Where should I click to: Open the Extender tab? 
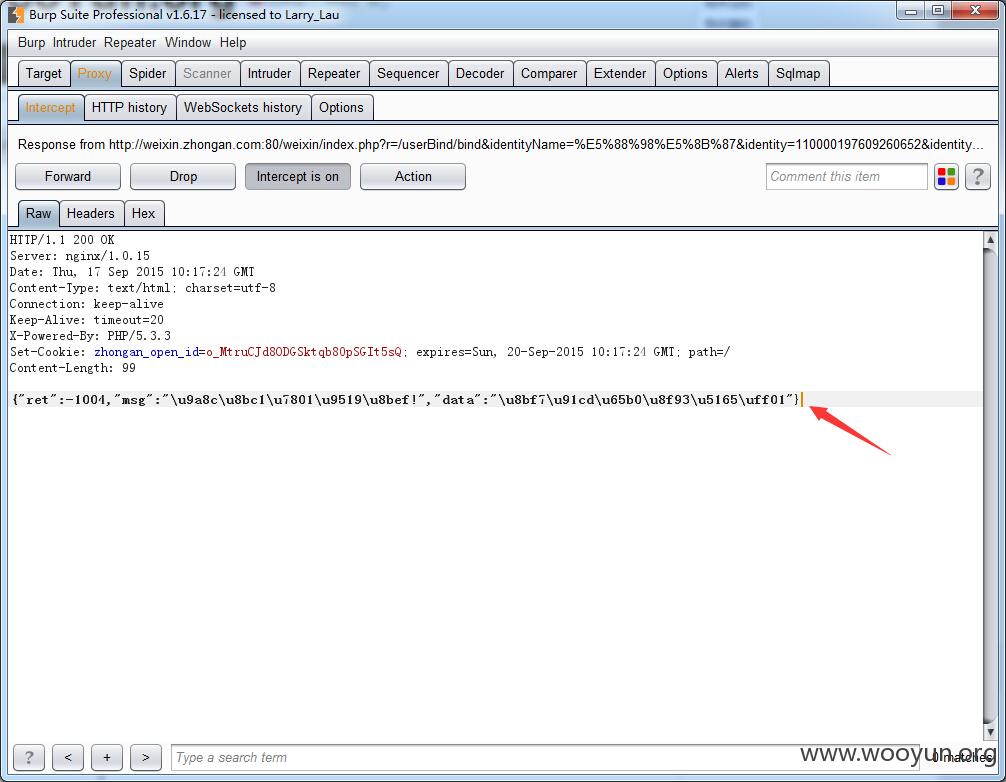(620, 73)
